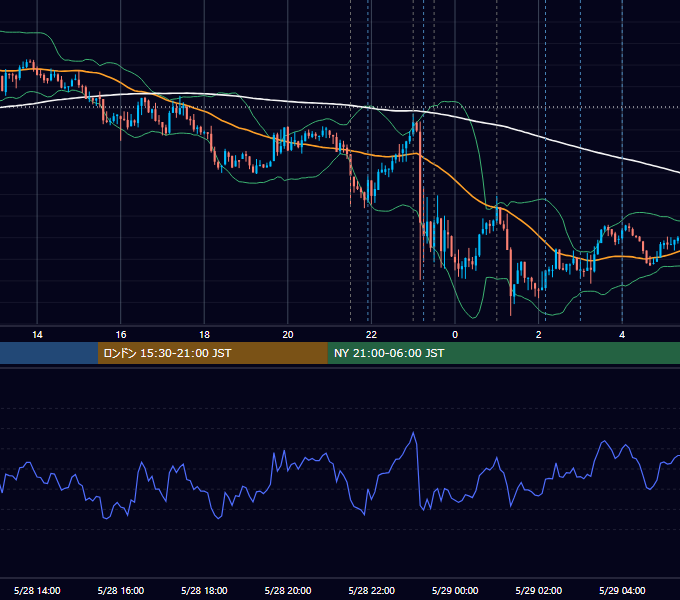The width and height of the screenshot is (680, 600).
Task: Click the 5/29 00:00 time label
Action: (455, 590)
